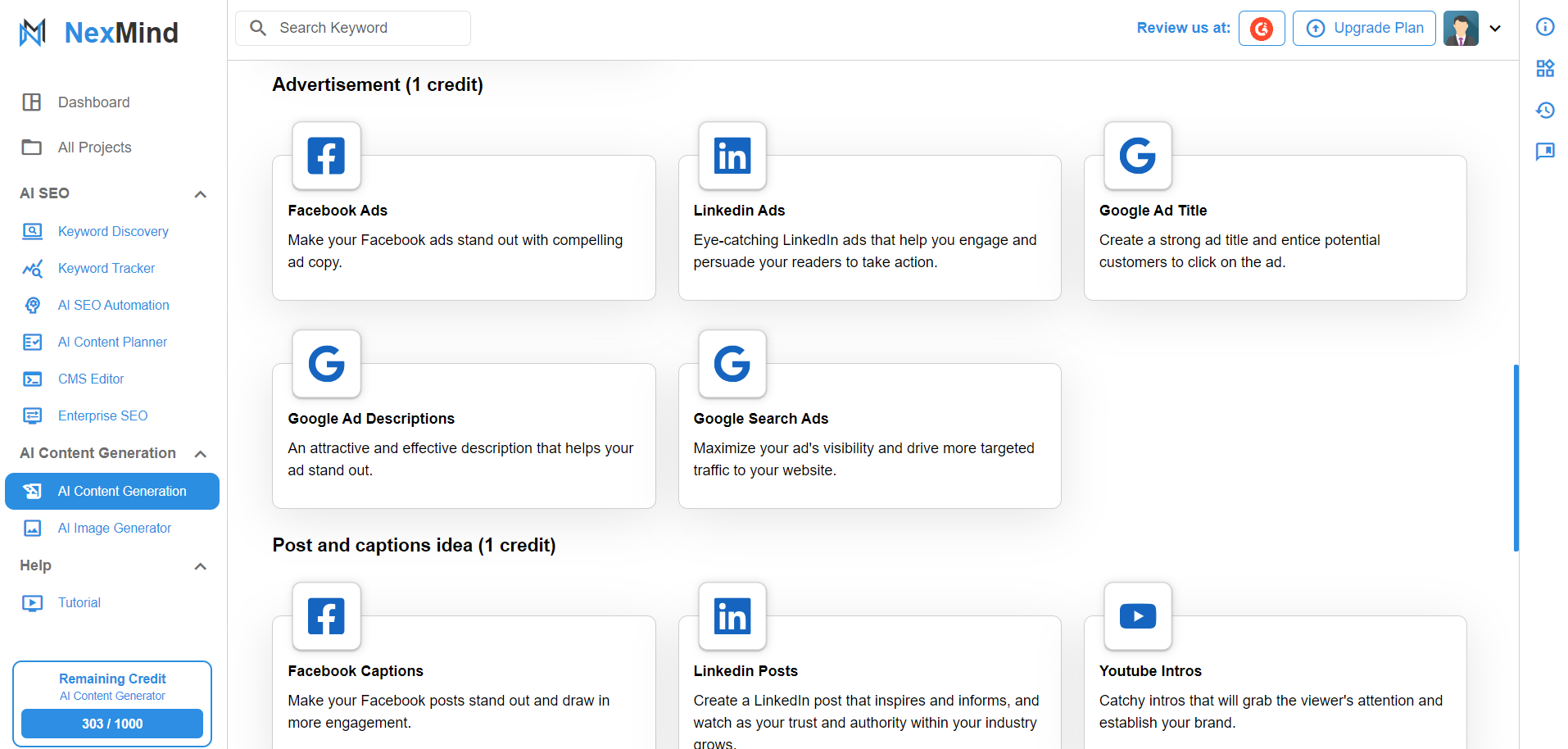Click the CMS Editor icon

pos(32,379)
